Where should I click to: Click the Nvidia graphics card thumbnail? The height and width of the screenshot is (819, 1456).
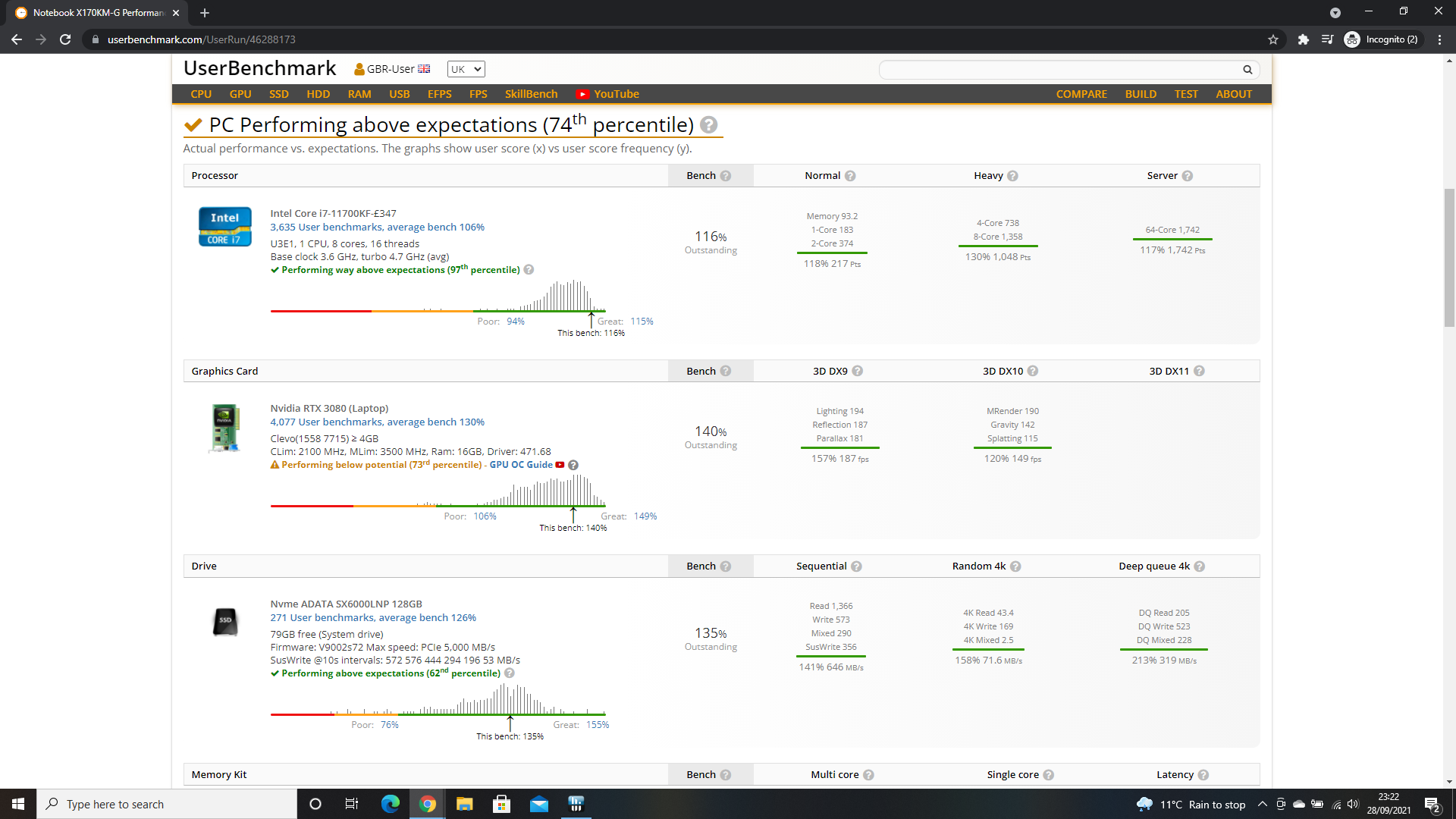pos(225,428)
